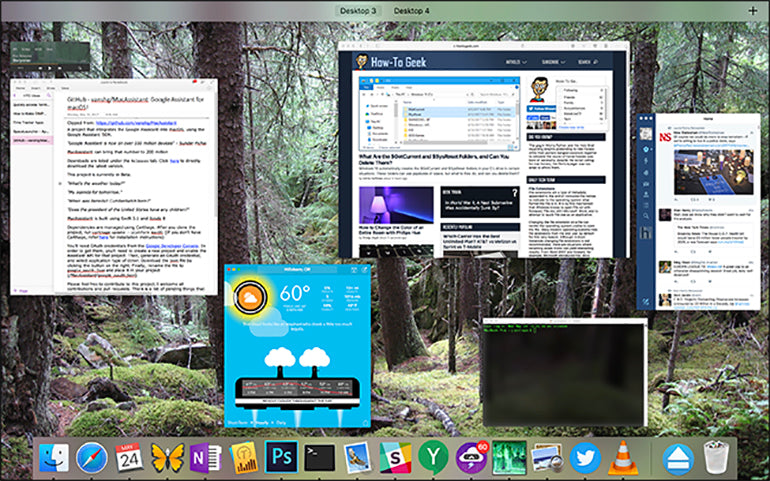The width and height of the screenshot is (770, 481).
Task: Click the orange butterfly Dock icon
Action: 166,458
